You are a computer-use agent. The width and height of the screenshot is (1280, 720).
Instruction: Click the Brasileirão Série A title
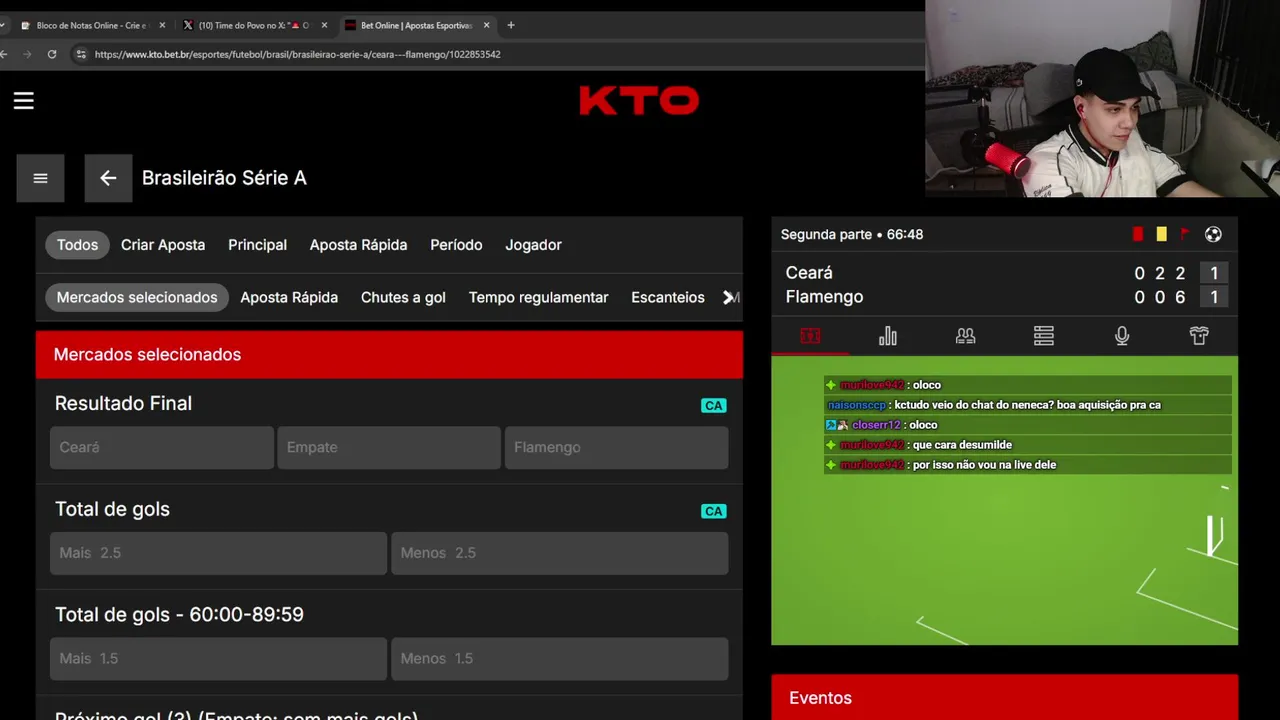tap(224, 178)
